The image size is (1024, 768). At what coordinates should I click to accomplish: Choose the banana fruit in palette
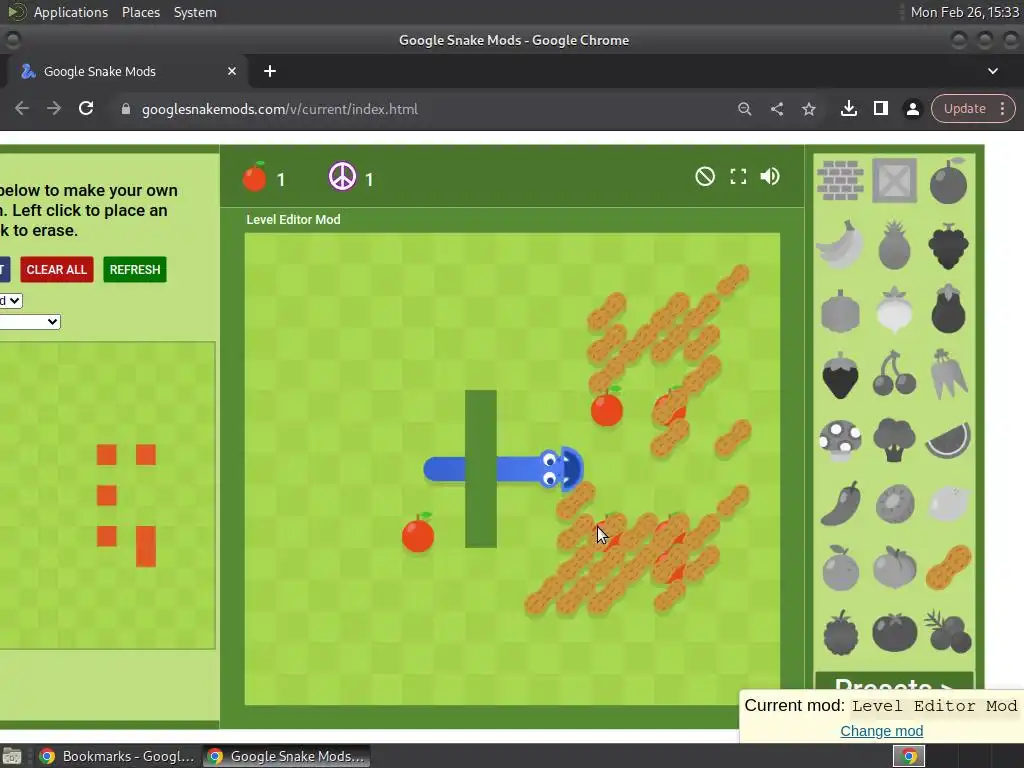pos(840,245)
